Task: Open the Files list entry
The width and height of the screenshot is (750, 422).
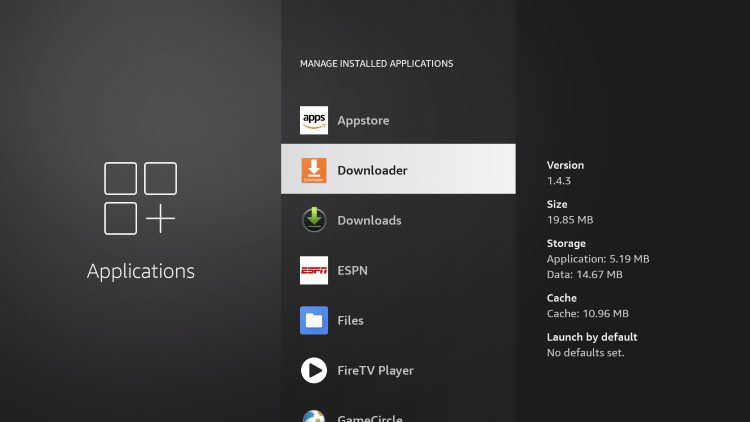Action: tap(398, 320)
